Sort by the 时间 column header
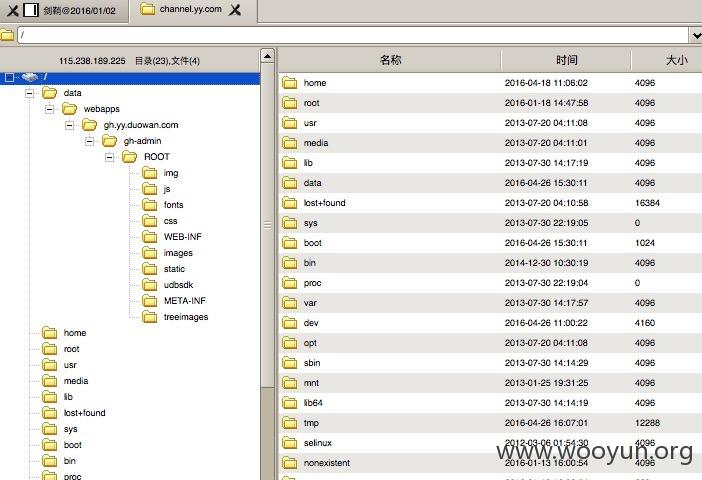Screen dimensions: 702x480 point(566,60)
